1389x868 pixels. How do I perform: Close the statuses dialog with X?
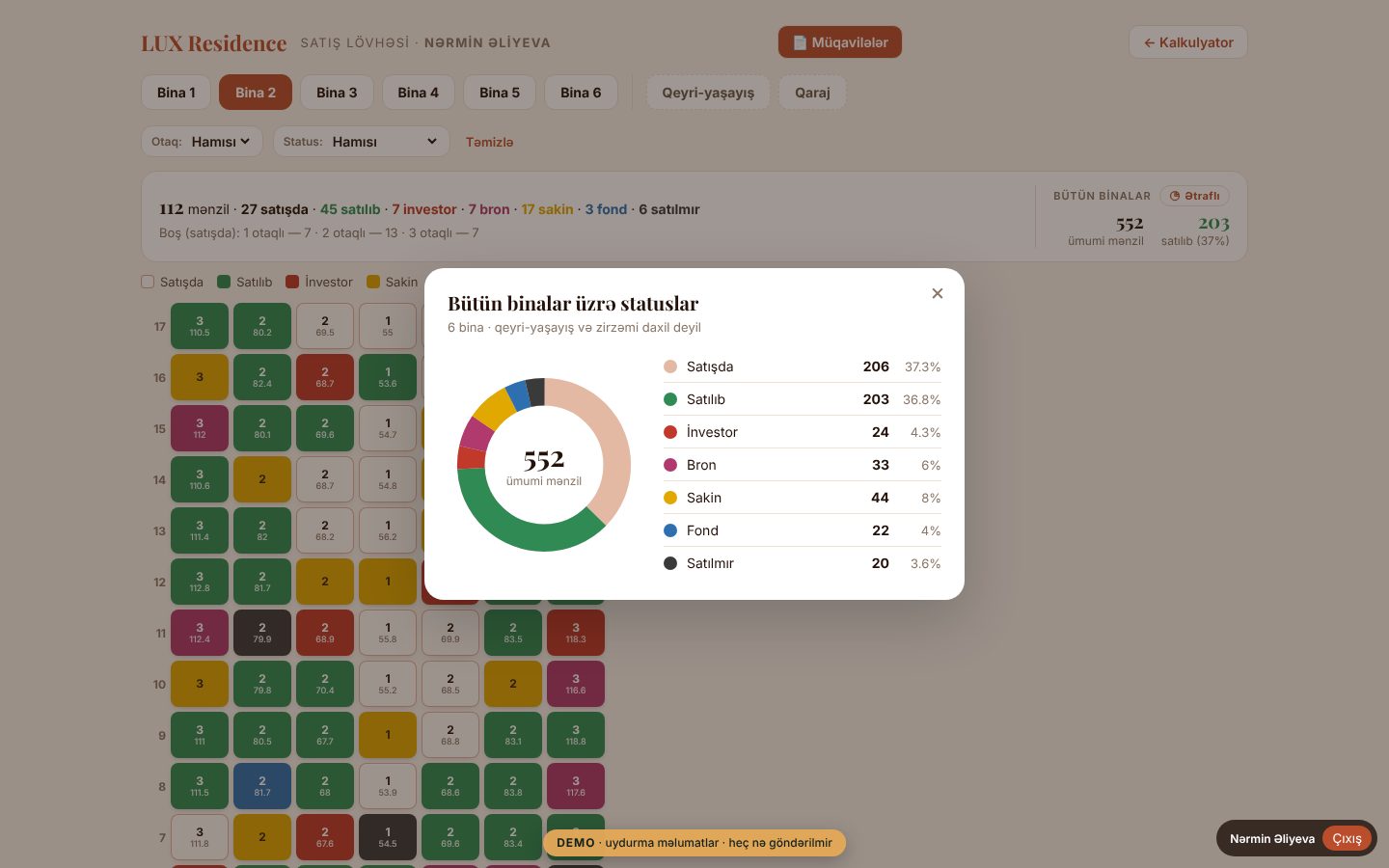click(937, 293)
